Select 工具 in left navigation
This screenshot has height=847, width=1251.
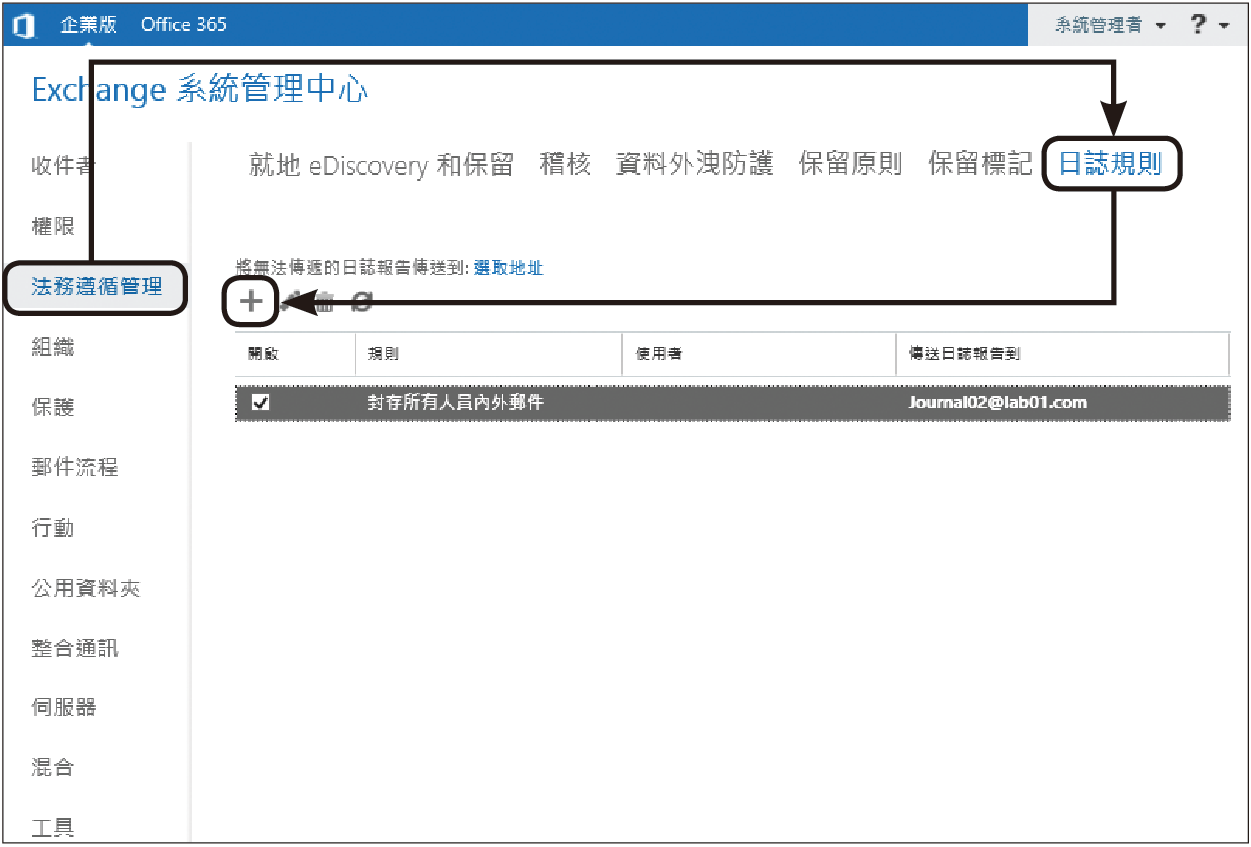(x=53, y=827)
